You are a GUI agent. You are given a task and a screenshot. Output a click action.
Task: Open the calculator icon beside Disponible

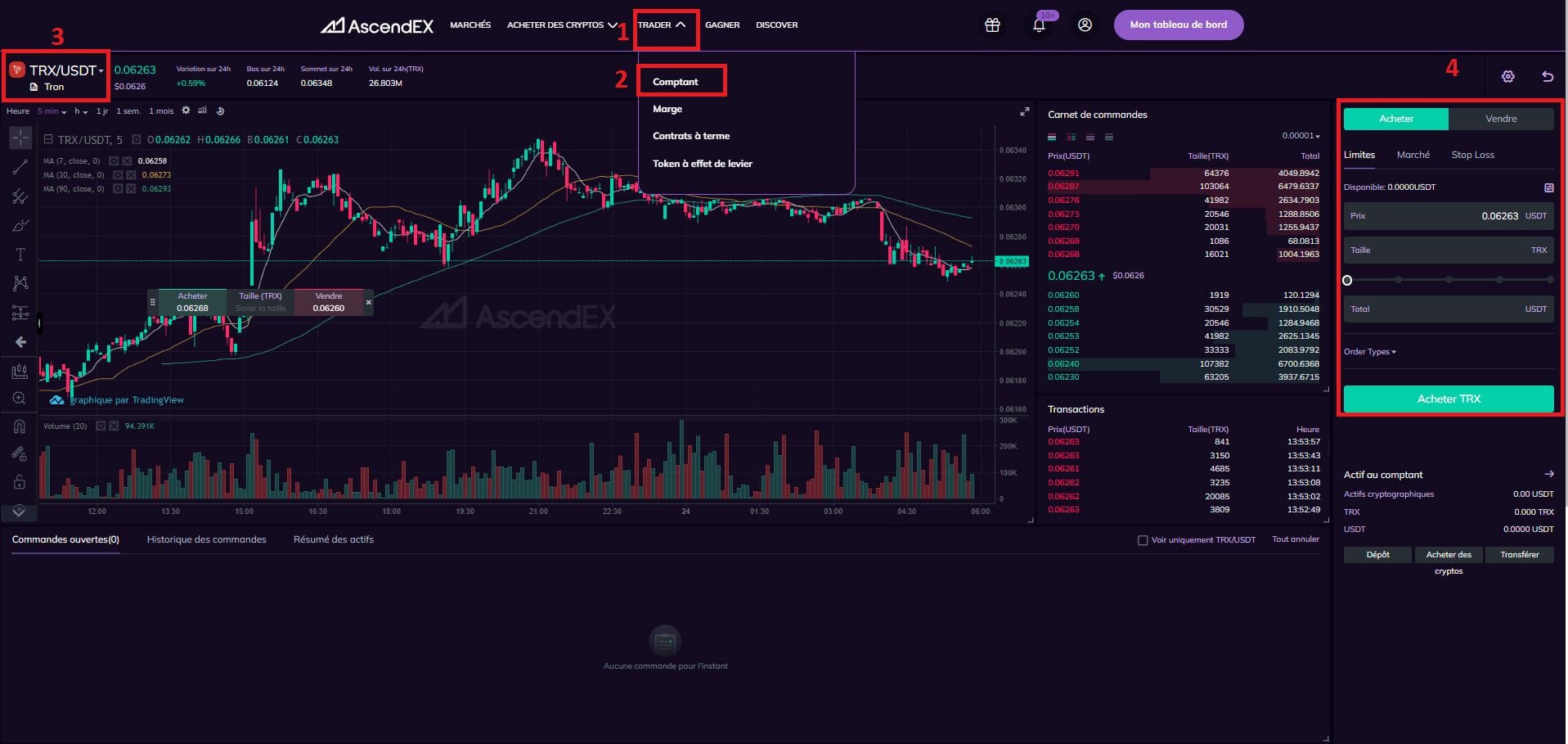coord(1548,187)
